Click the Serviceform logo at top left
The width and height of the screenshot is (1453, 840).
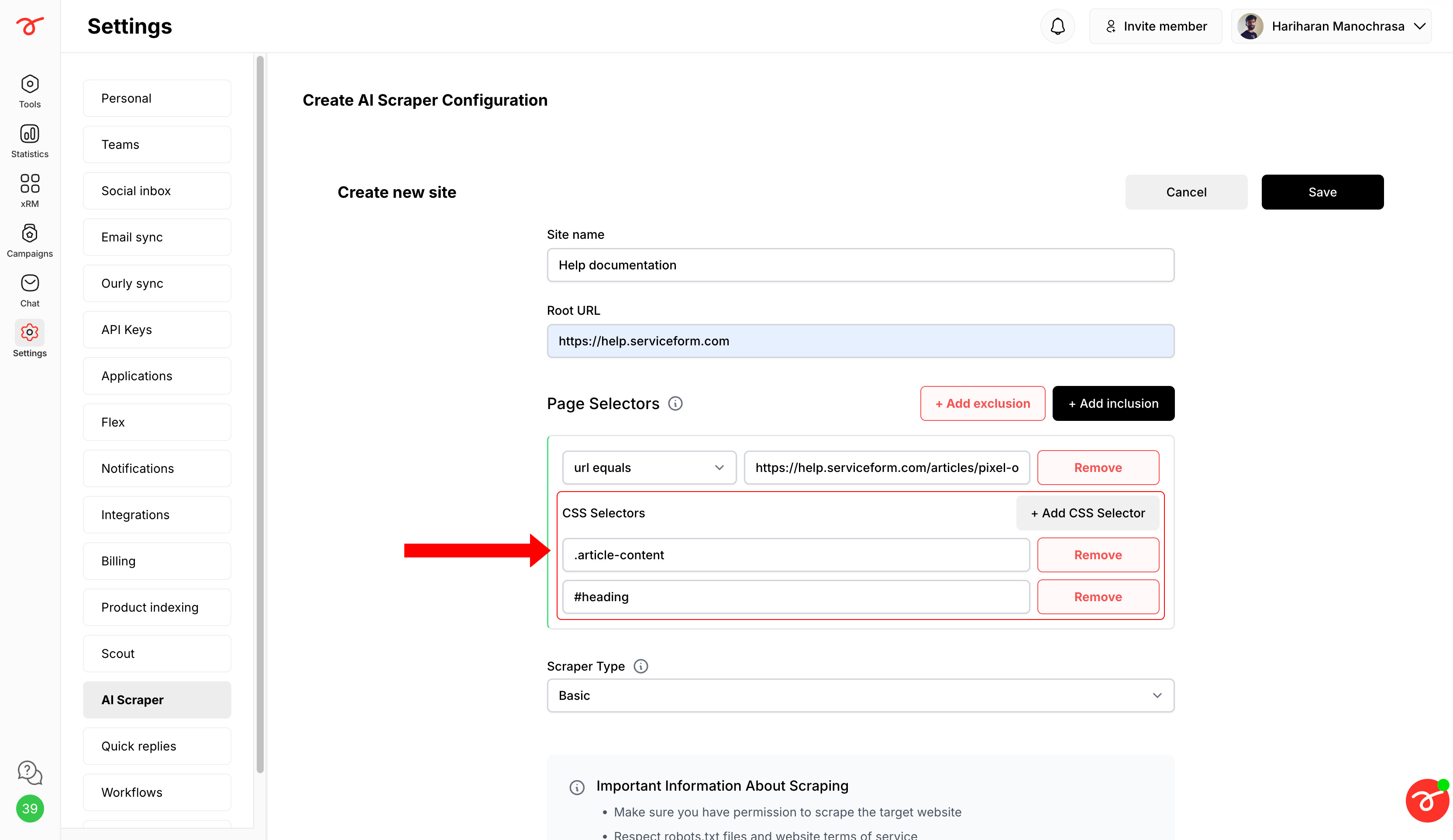pos(29,25)
